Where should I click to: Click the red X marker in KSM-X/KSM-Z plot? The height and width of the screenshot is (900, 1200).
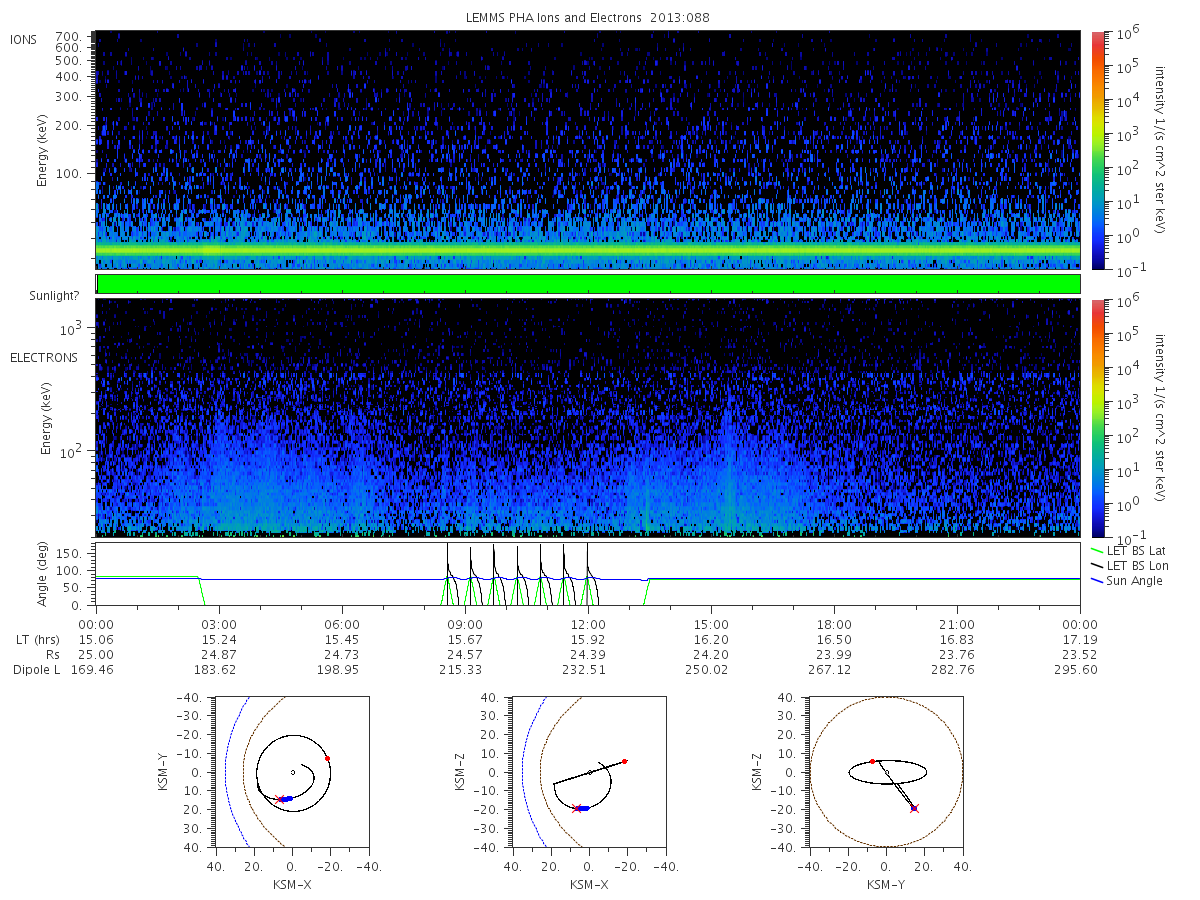click(x=576, y=808)
